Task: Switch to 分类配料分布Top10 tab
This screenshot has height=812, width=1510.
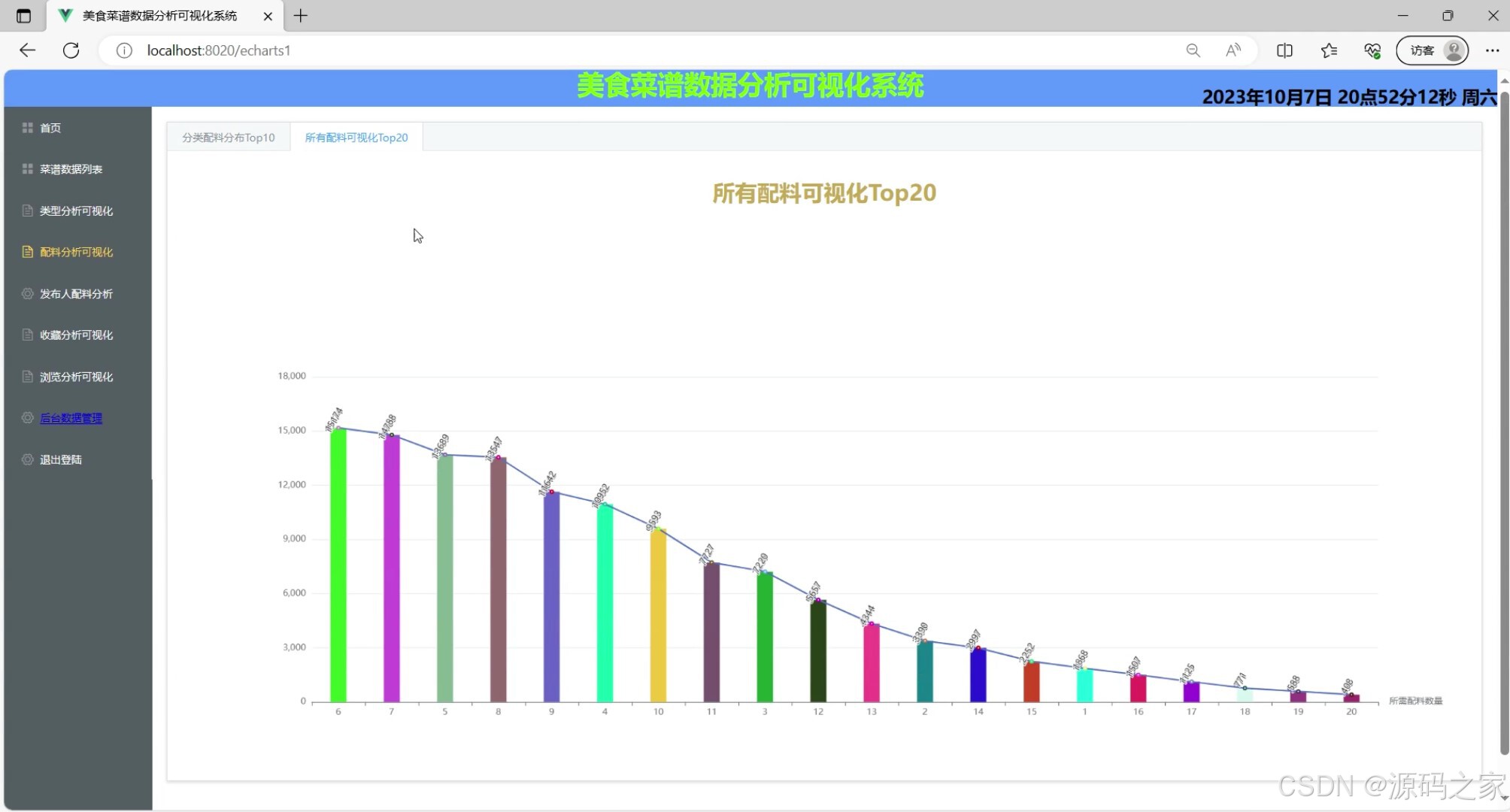Action: 229,138
